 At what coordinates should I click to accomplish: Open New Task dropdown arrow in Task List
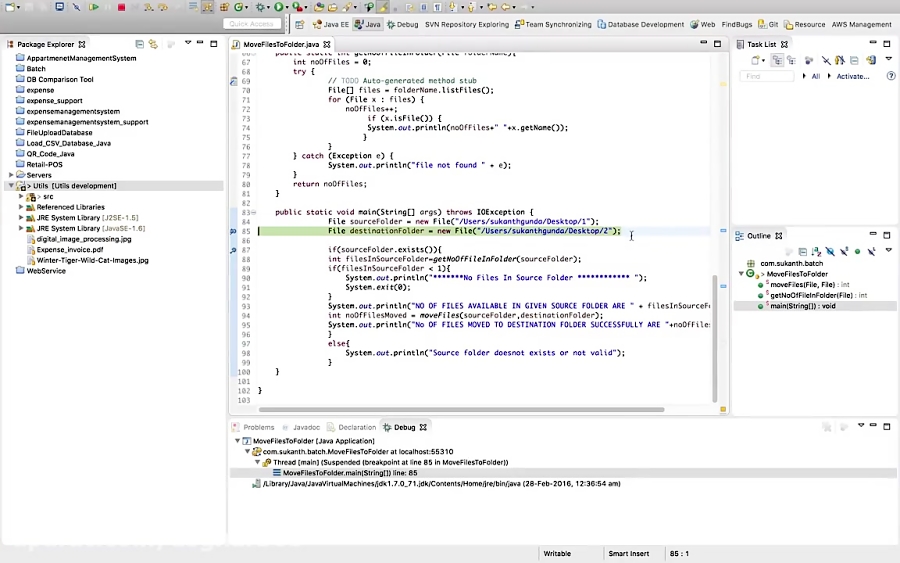(x=763, y=61)
